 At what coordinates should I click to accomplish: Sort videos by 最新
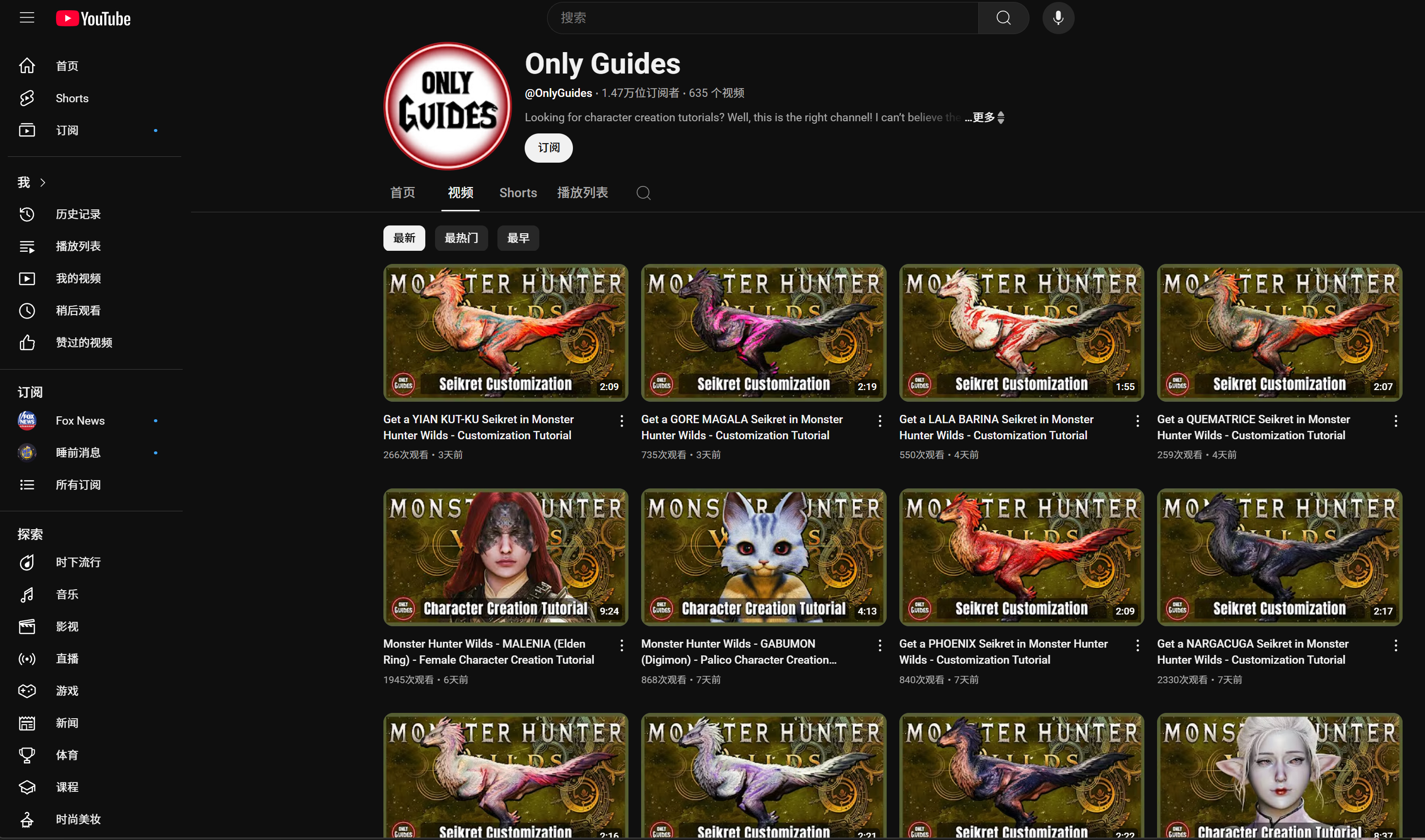pyautogui.click(x=404, y=238)
